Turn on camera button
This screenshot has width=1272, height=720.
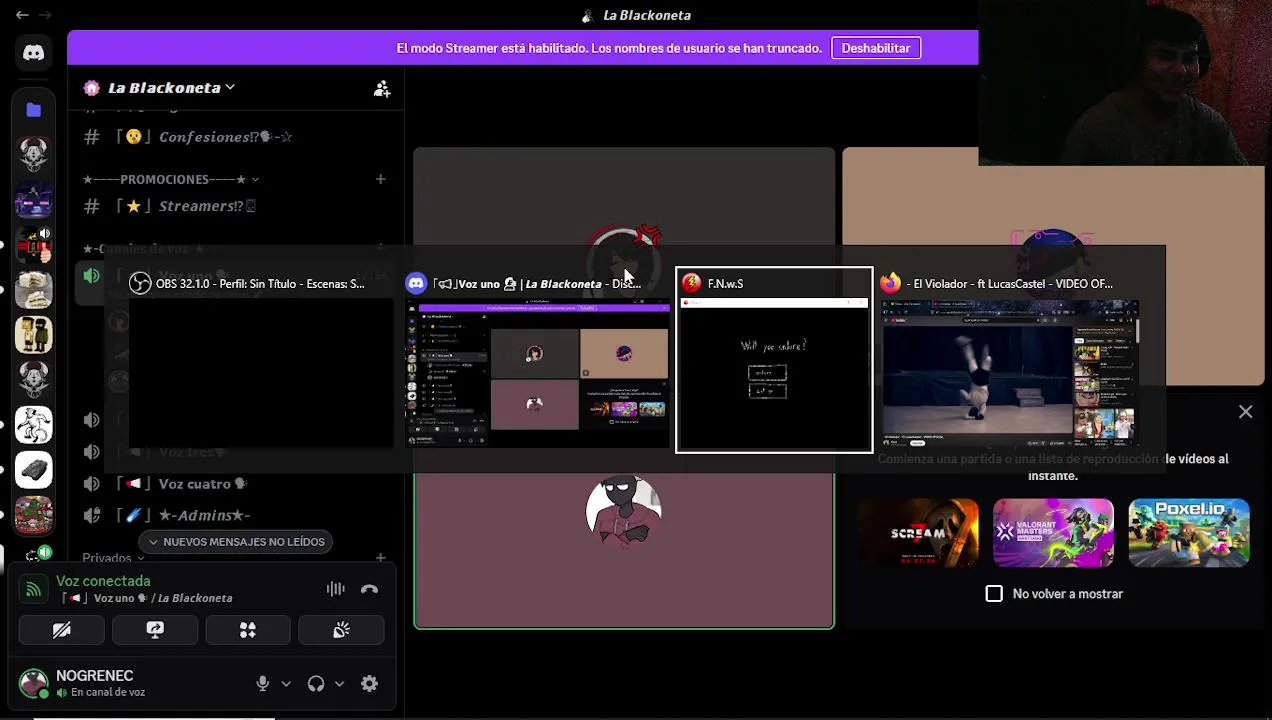[62, 630]
